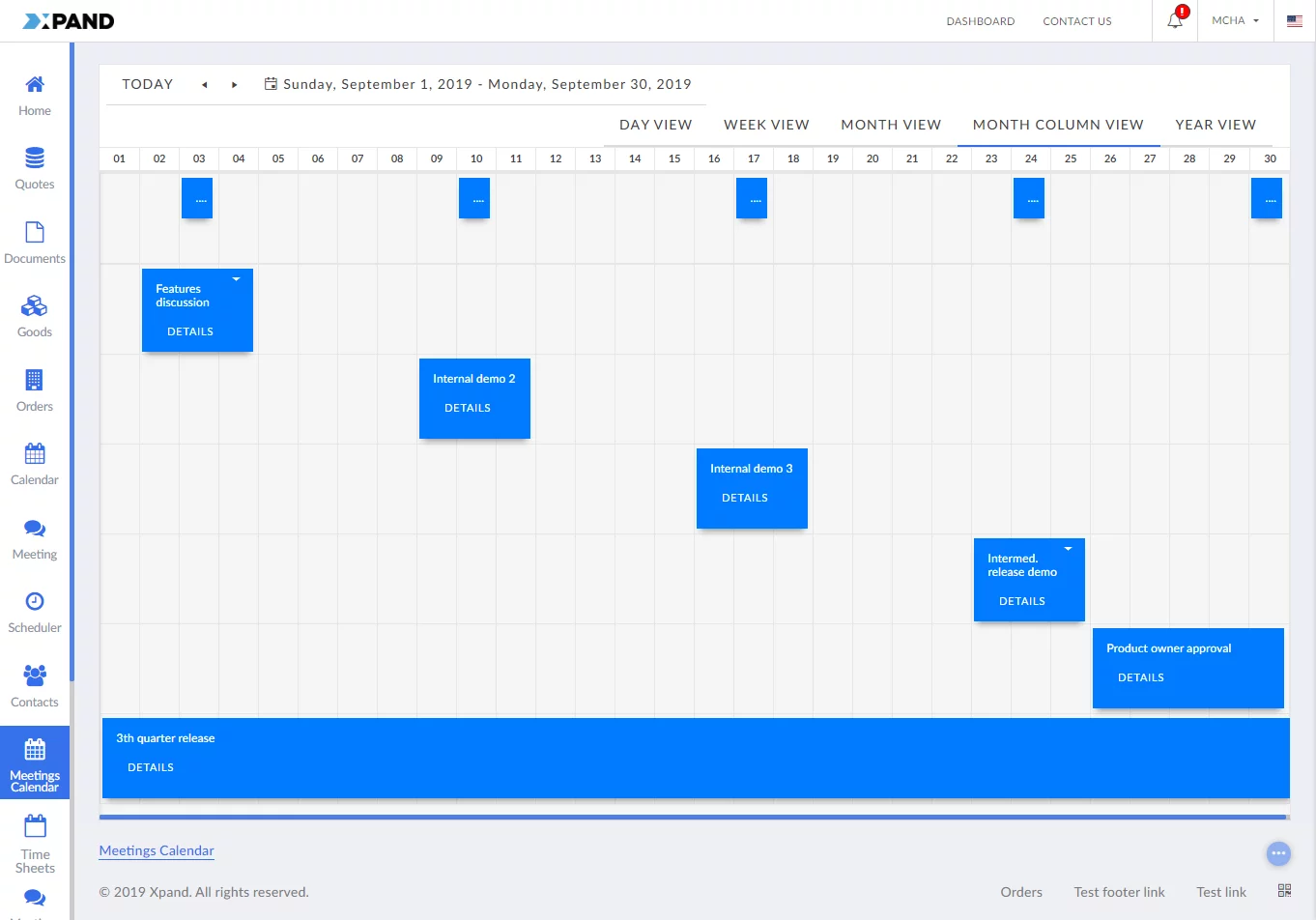Click the notification bell icon
Image resolution: width=1316 pixels, height=920 pixels.
click(1175, 21)
